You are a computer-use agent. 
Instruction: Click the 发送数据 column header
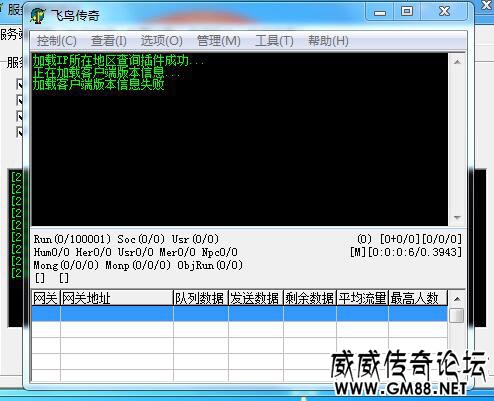pyautogui.click(x=256, y=298)
